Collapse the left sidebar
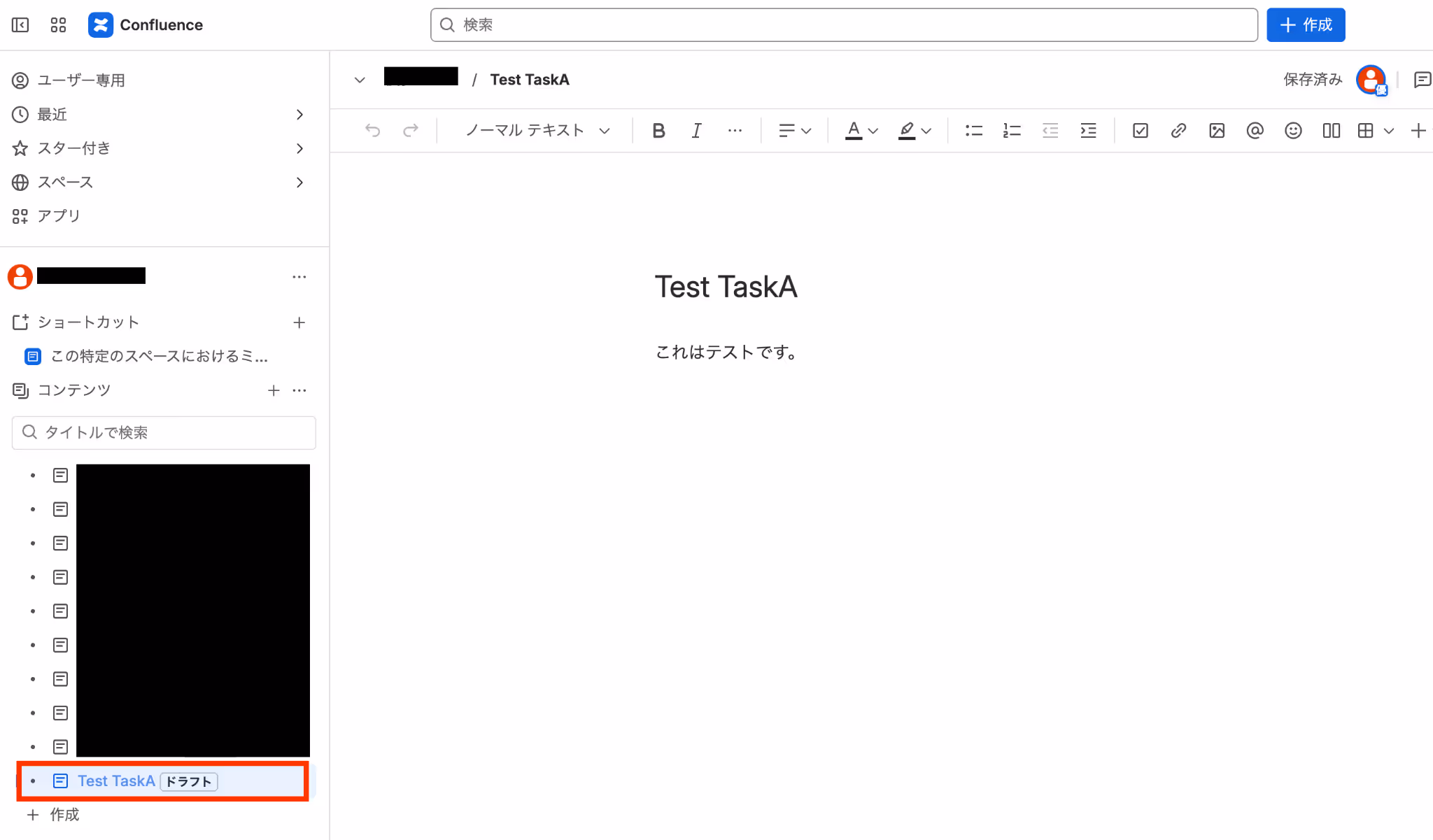This screenshot has height=840, width=1433. pyautogui.click(x=20, y=25)
